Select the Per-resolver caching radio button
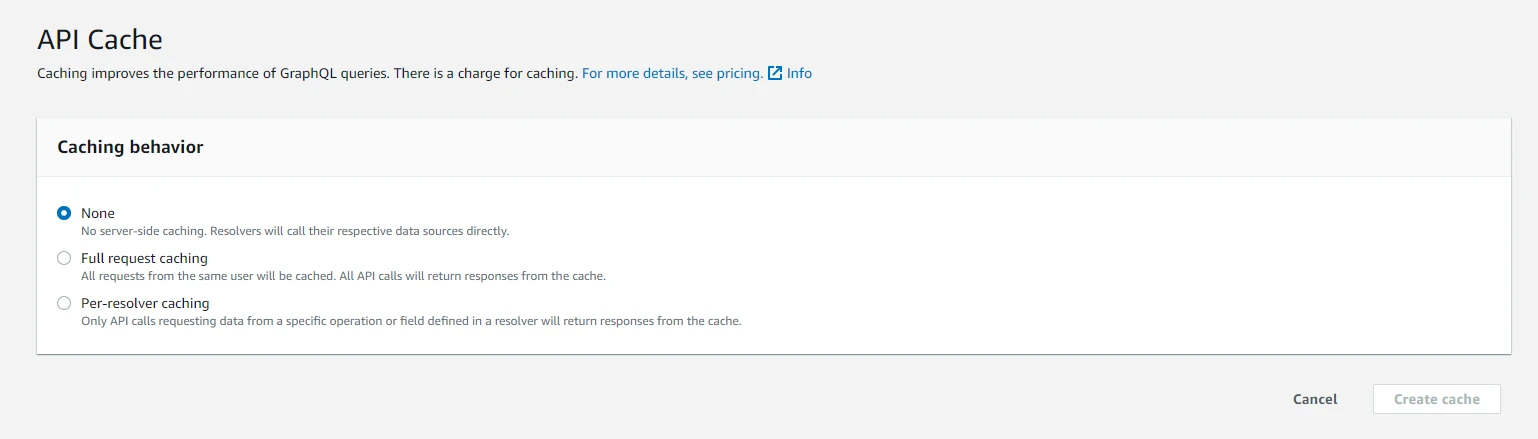This screenshot has height=439, width=1538. [x=64, y=303]
